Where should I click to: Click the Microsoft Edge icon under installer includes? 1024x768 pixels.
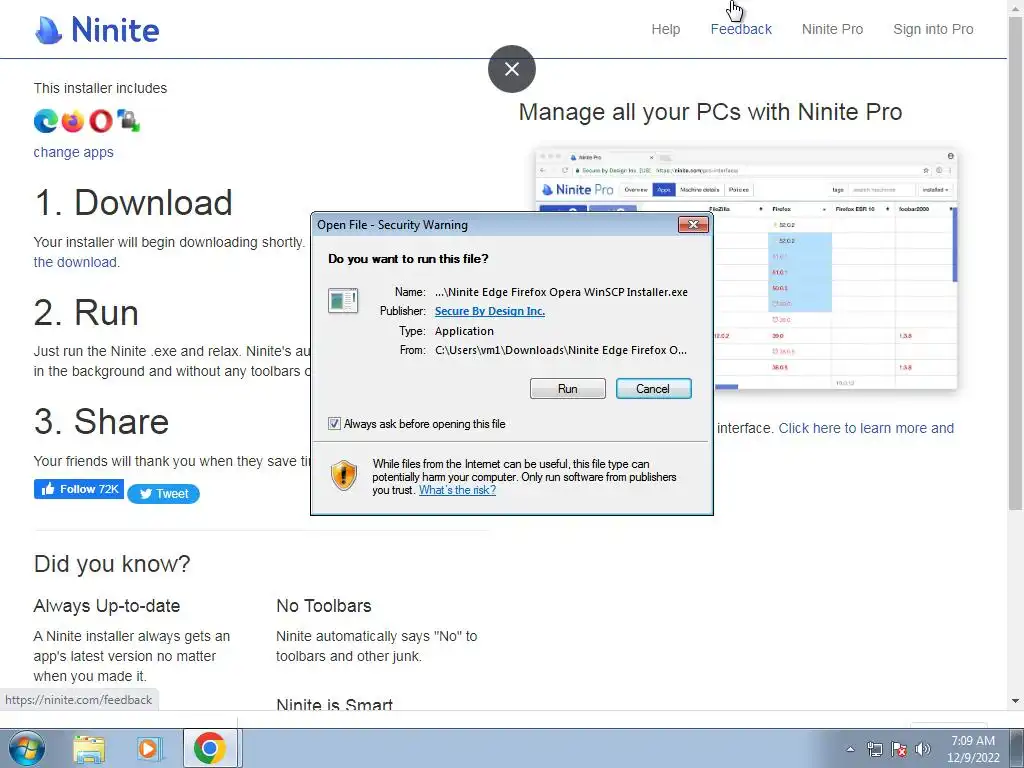coord(46,121)
